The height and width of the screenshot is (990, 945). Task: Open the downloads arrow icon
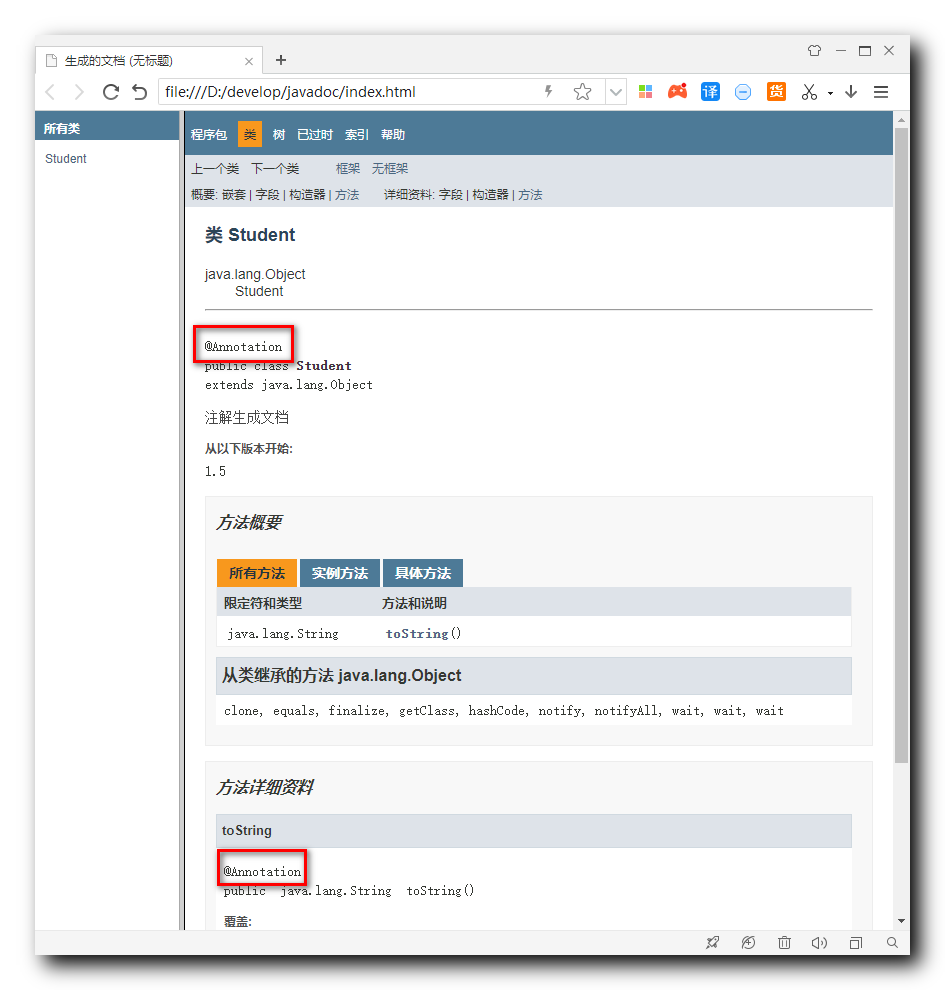coord(851,92)
